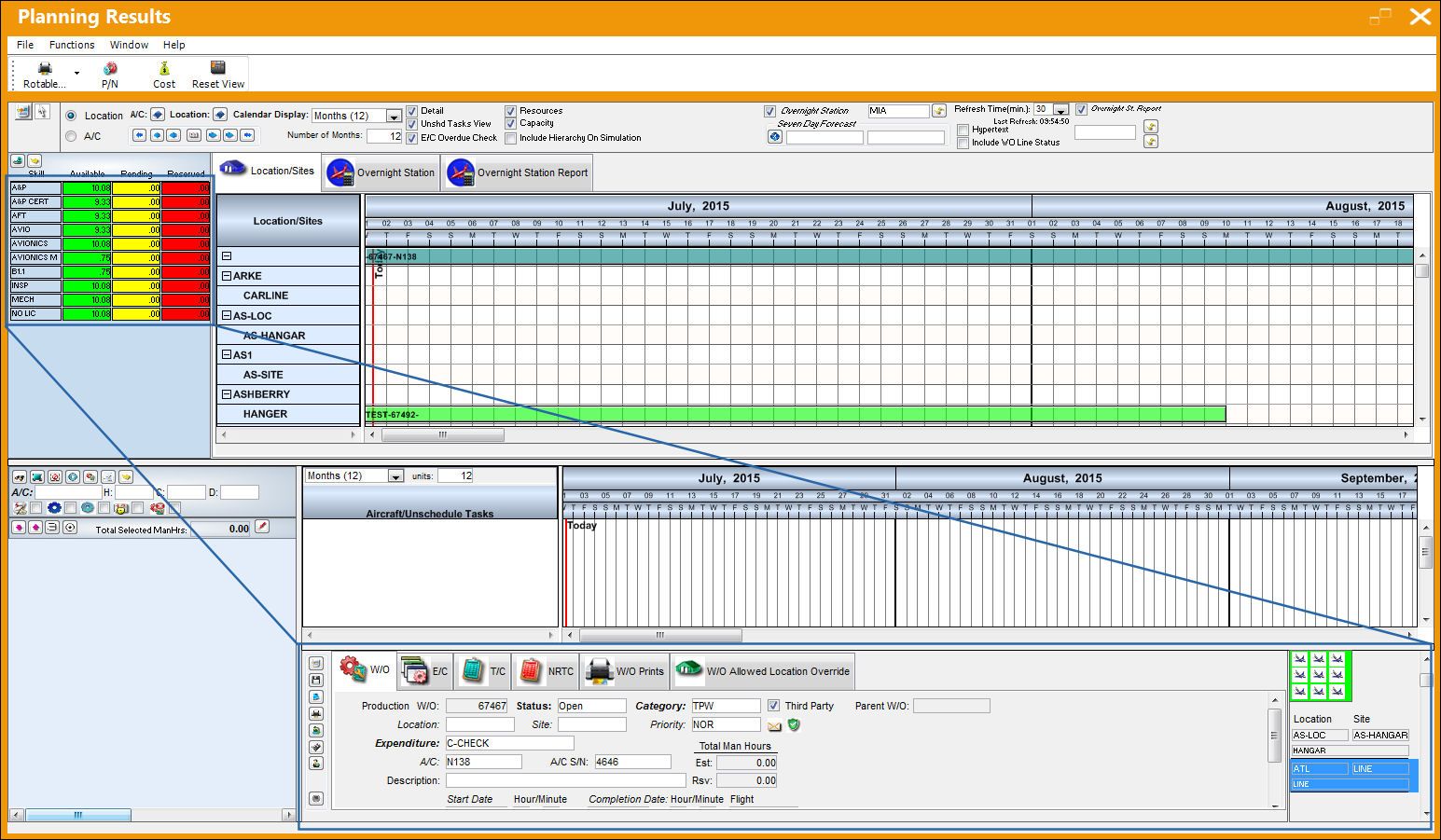Viewport: 1441px width, 840px height.
Task: Switch to the T/C tab
Action: tap(484, 670)
